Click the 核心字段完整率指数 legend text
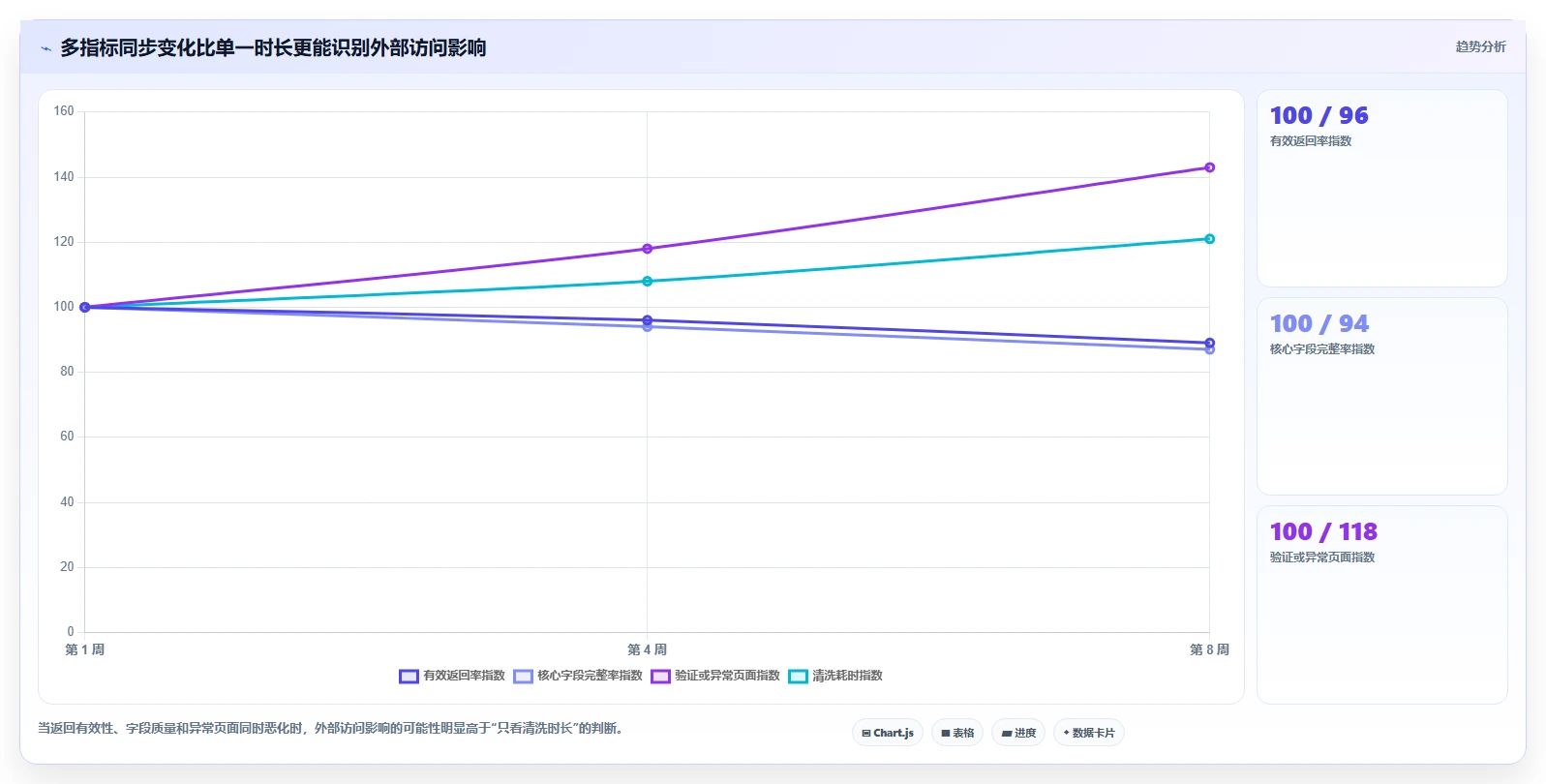The height and width of the screenshot is (784, 1546). click(590, 676)
